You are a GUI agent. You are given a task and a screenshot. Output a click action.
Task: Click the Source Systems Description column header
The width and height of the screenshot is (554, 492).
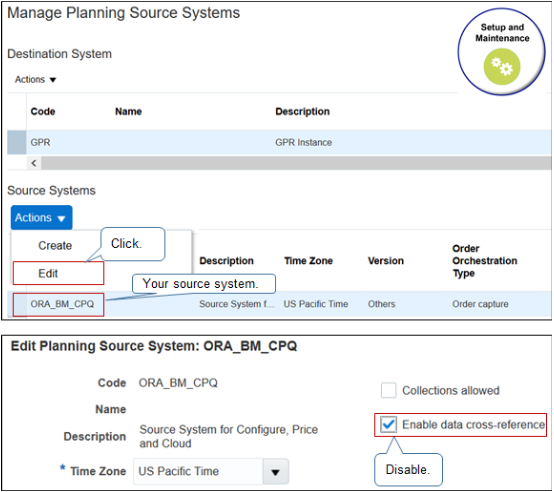pos(226,261)
